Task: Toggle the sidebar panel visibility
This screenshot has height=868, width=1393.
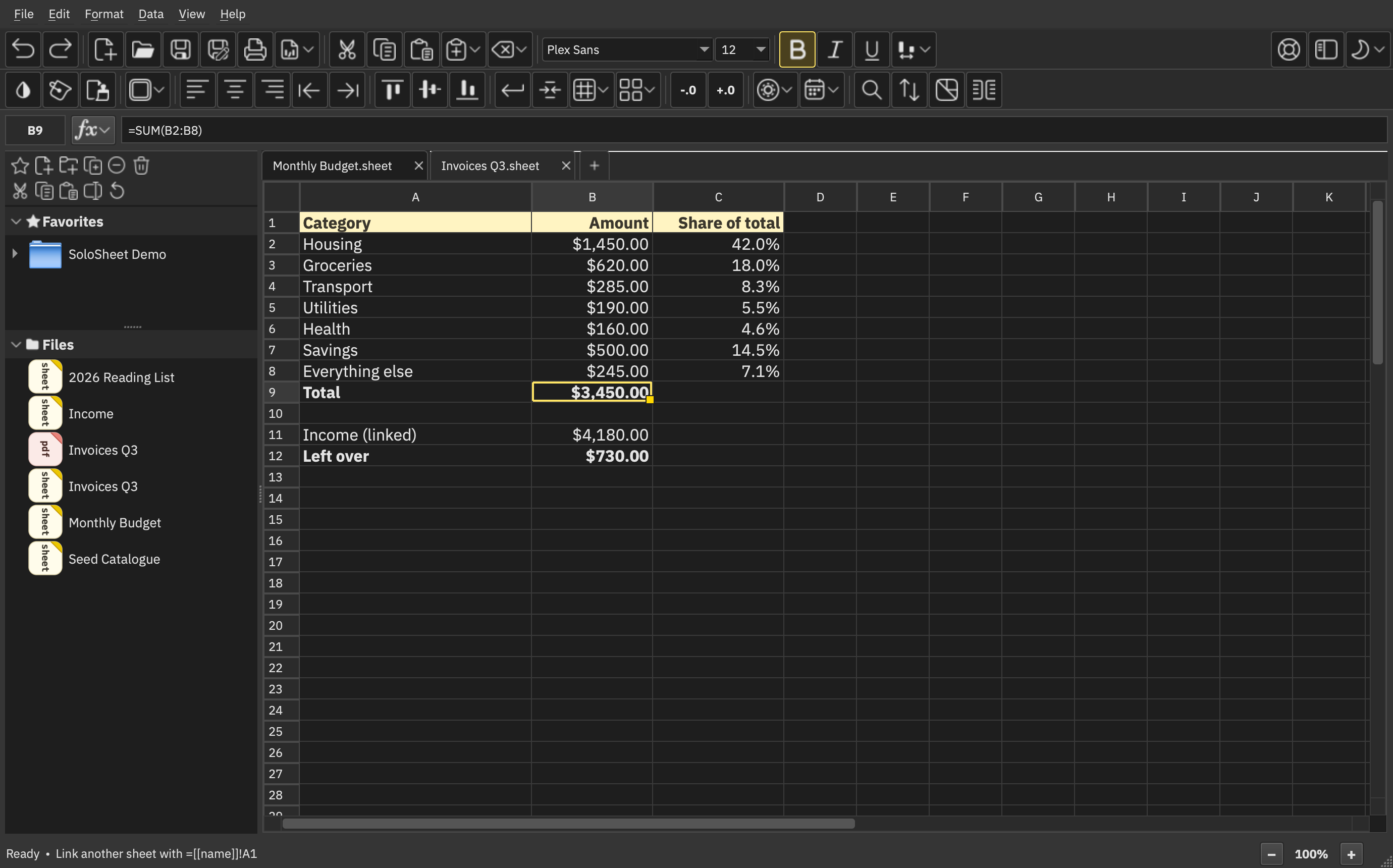Action: 1326,49
